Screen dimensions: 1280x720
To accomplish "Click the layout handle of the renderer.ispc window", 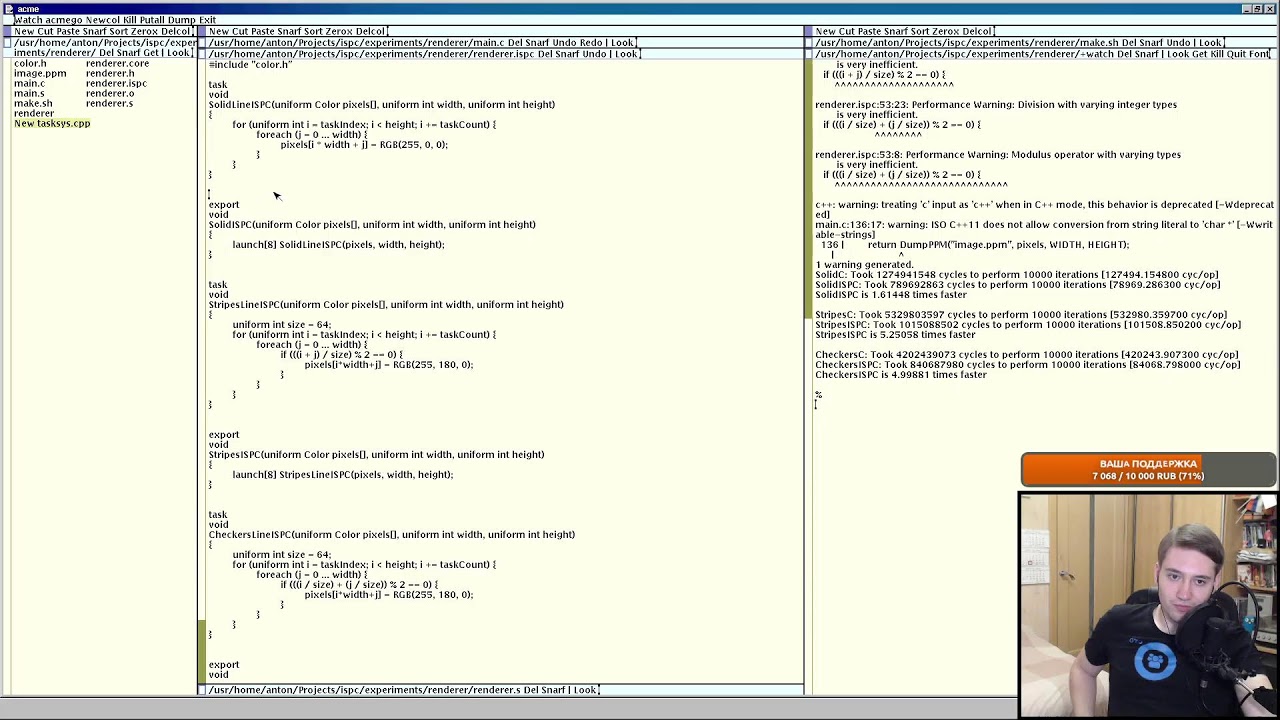I will click(x=202, y=54).
